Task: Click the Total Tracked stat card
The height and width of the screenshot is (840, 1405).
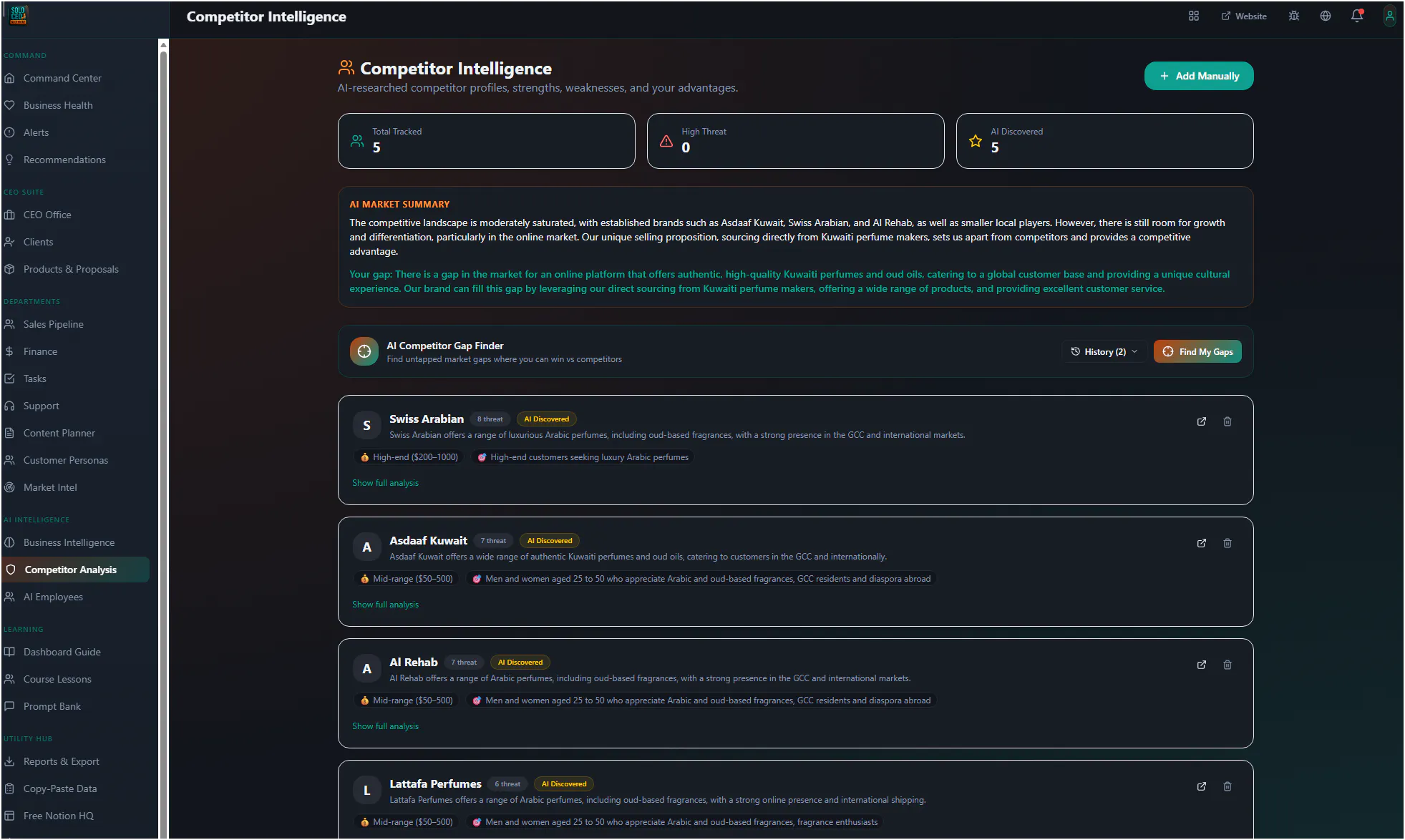Action: [x=487, y=141]
